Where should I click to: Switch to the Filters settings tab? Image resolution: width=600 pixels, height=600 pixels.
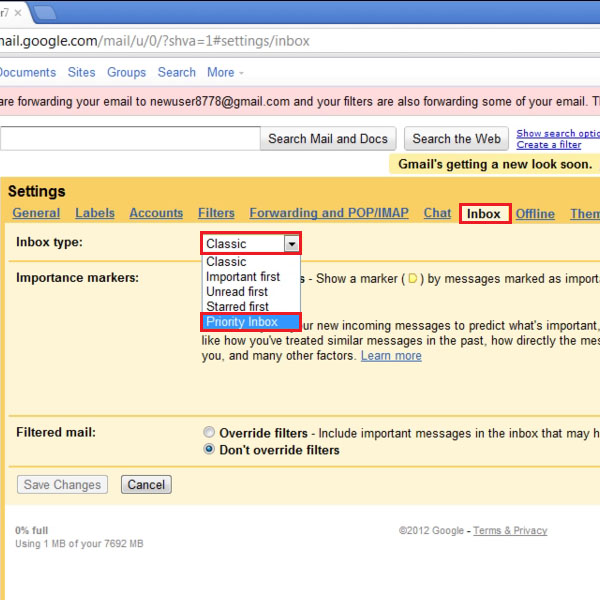(x=216, y=213)
